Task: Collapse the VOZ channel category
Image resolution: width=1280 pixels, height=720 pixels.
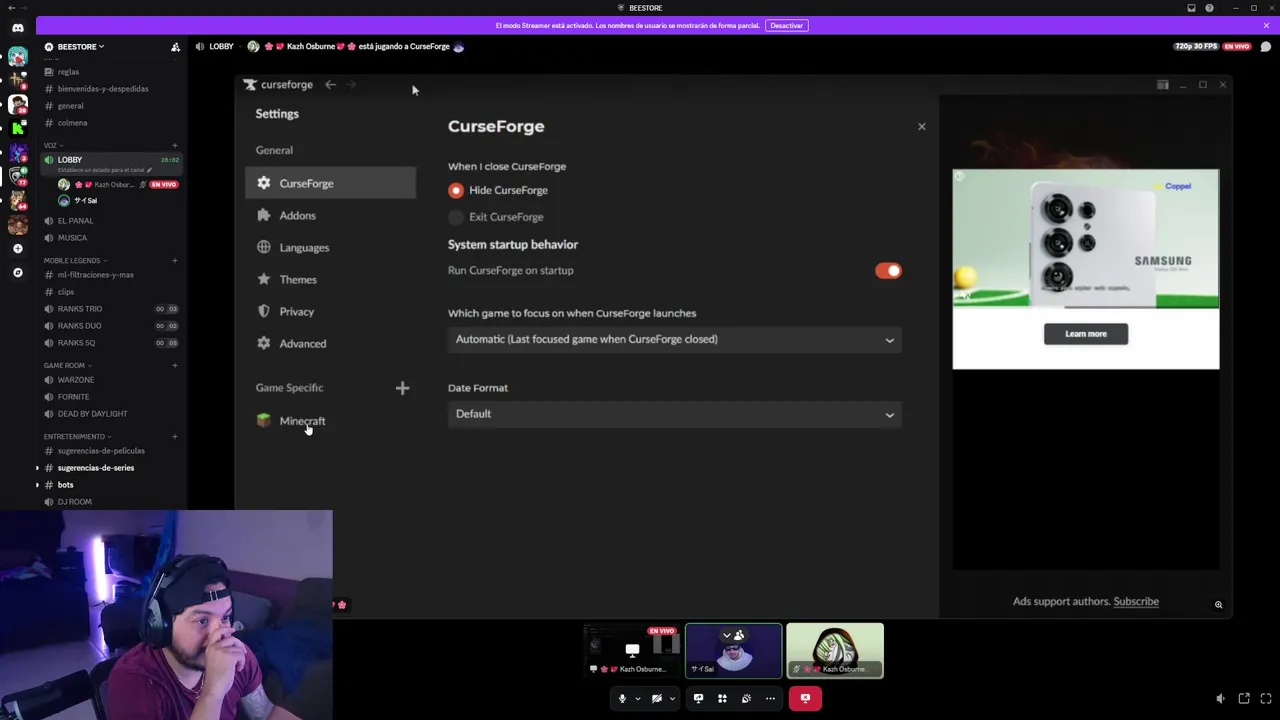Action: (53, 146)
